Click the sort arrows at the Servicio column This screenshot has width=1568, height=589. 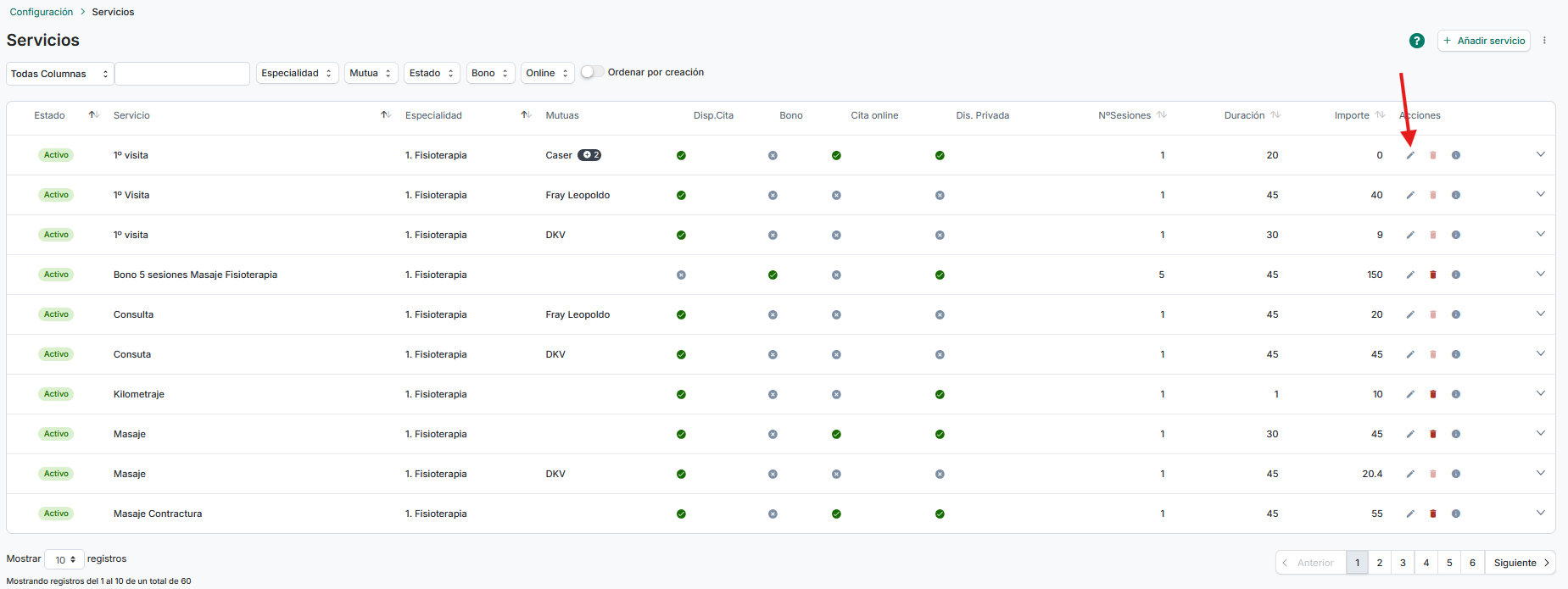coord(386,115)
